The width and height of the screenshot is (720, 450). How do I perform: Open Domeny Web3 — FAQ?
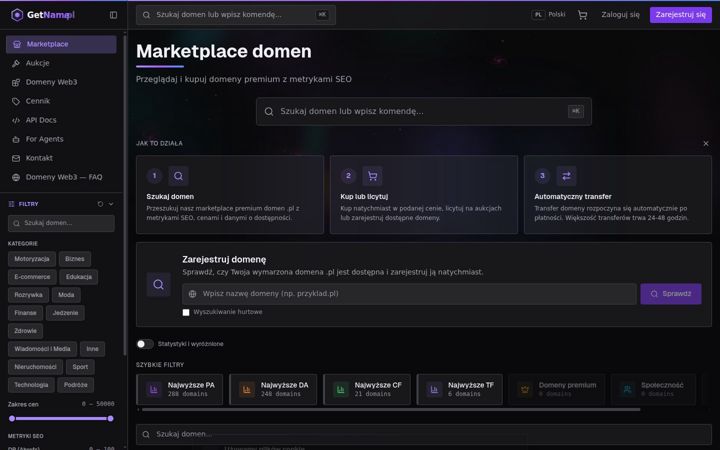tap(61, 177)
